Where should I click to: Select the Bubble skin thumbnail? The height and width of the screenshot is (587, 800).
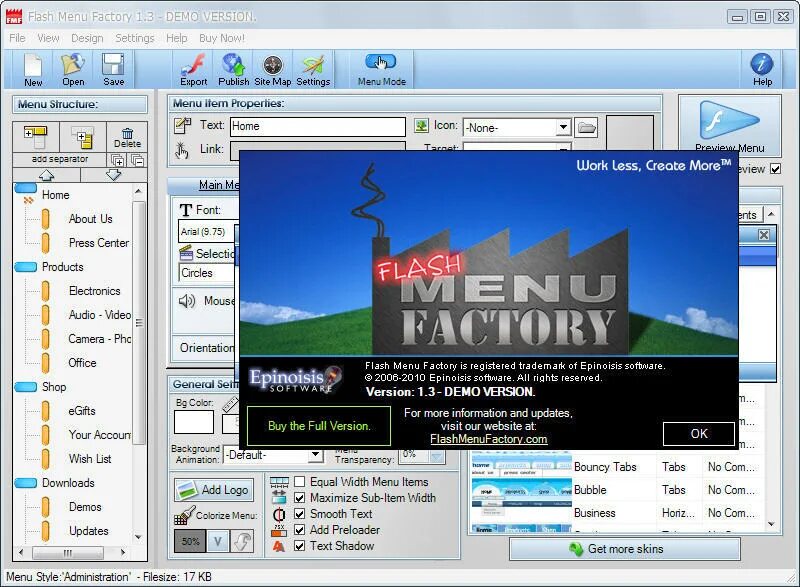click(521, 490)
